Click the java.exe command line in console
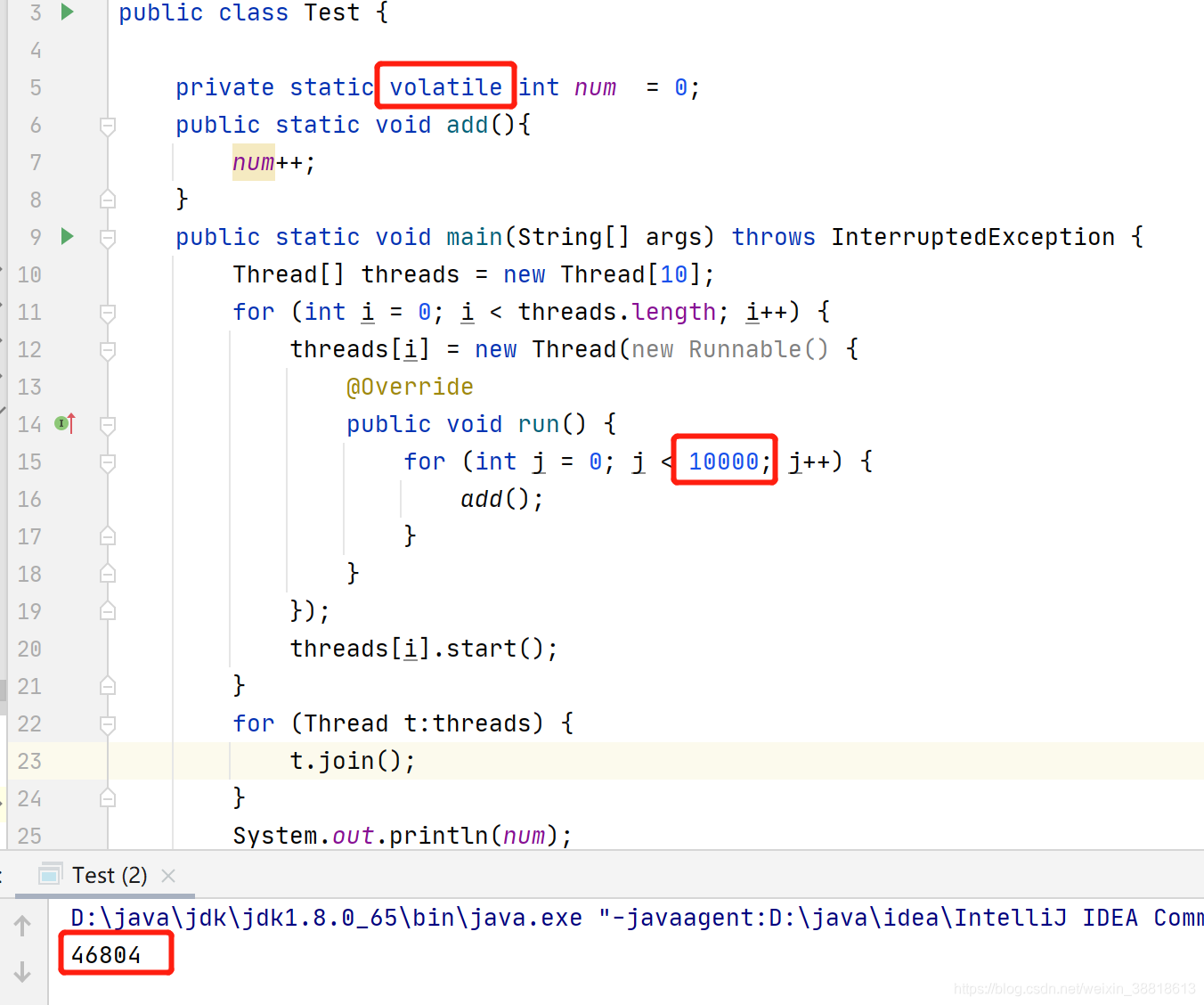The width and height of the screenshot is (1204, 1005). [x=637, y=918]
